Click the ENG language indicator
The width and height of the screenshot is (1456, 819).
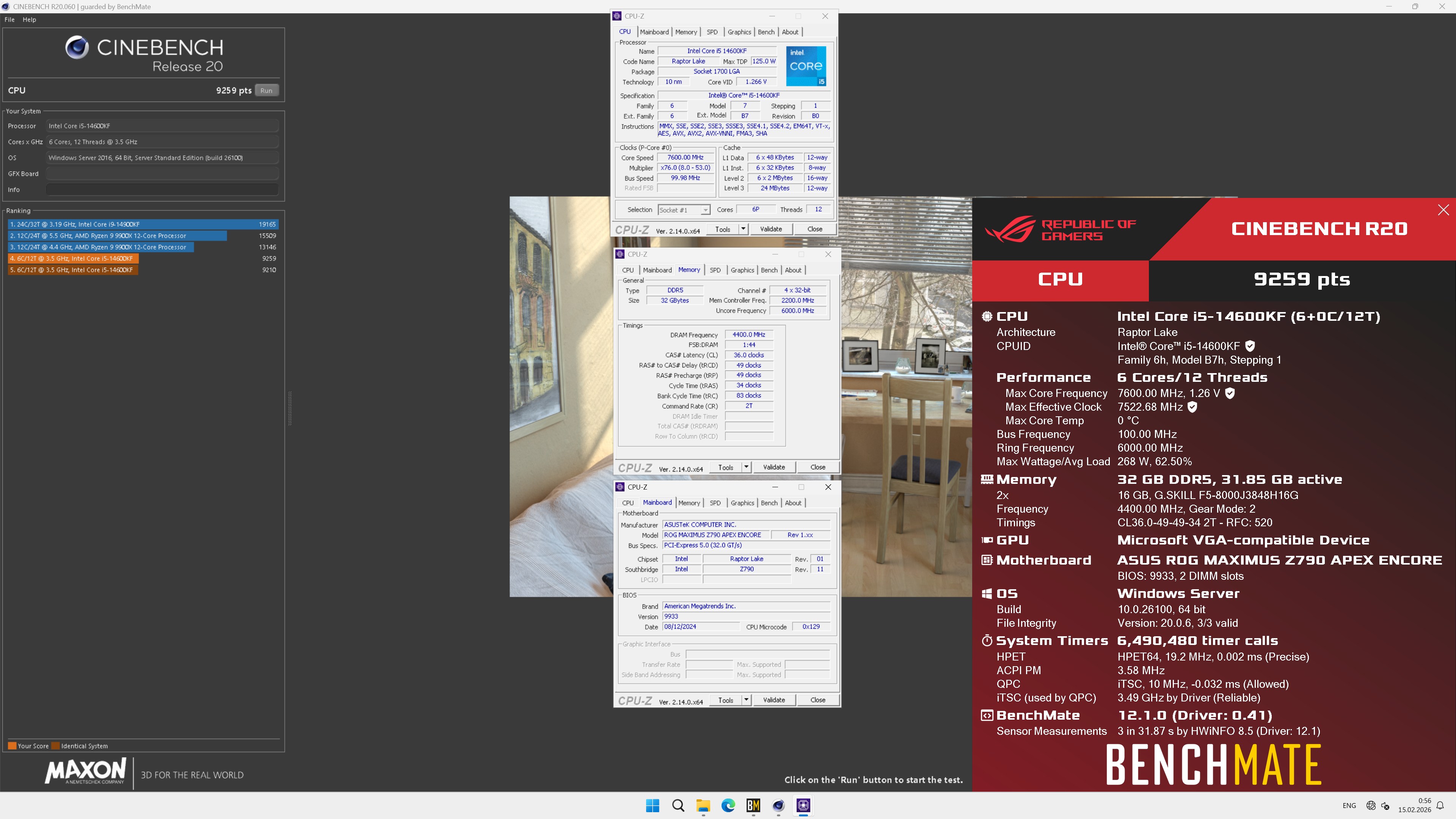(1349, 805)
